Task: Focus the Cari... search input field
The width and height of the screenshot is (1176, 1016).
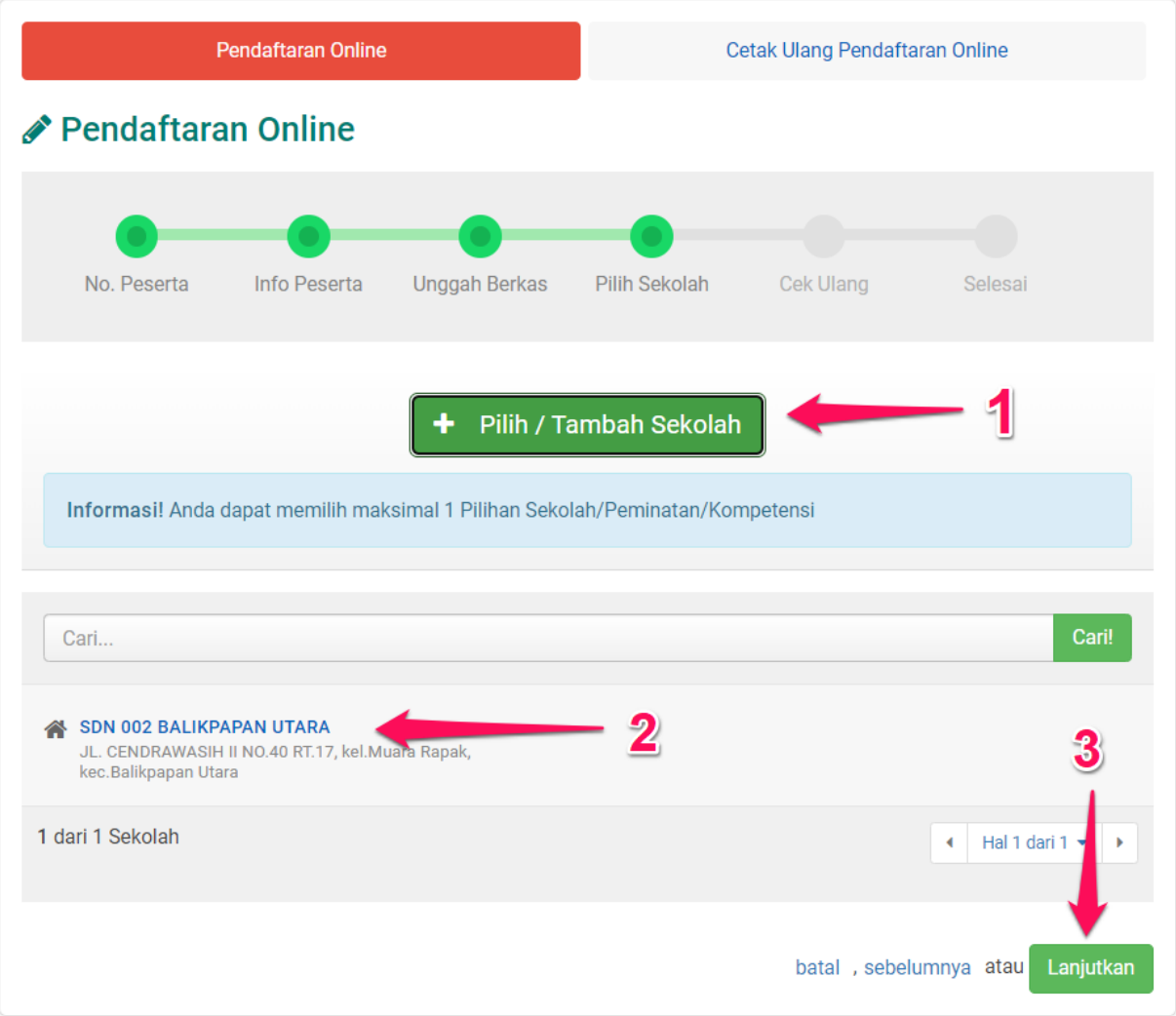Action: [x=547, y=639]
